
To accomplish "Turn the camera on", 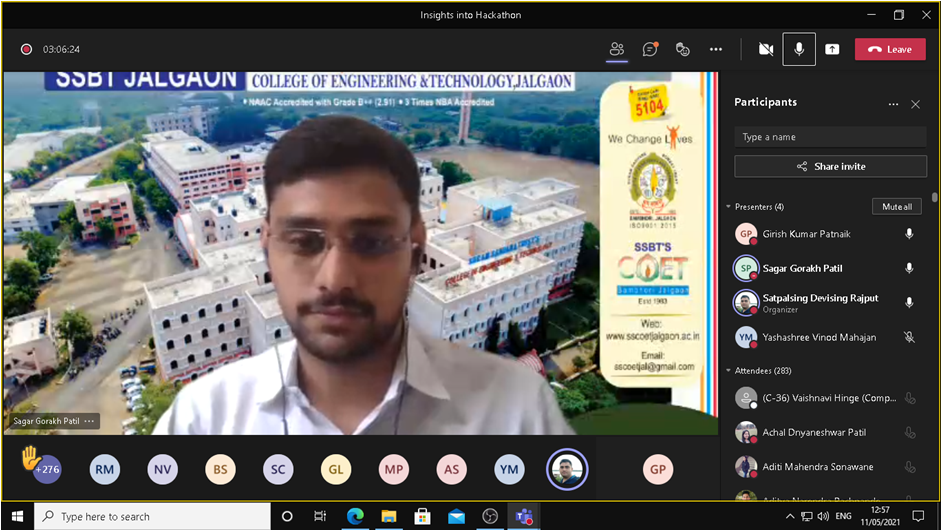I will tap(766, 49).
